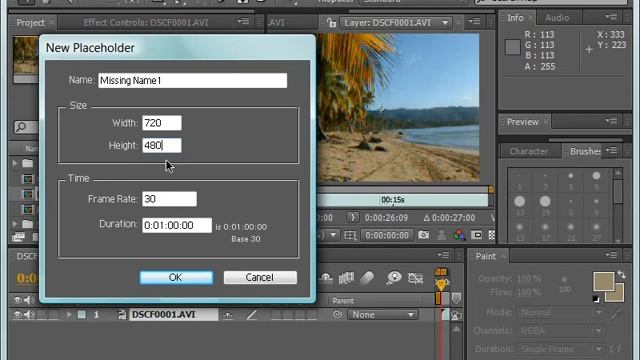Toggle the Transparency Grid icon in viewer
This screenshot has width=640, height=360.
pos(491,235)
